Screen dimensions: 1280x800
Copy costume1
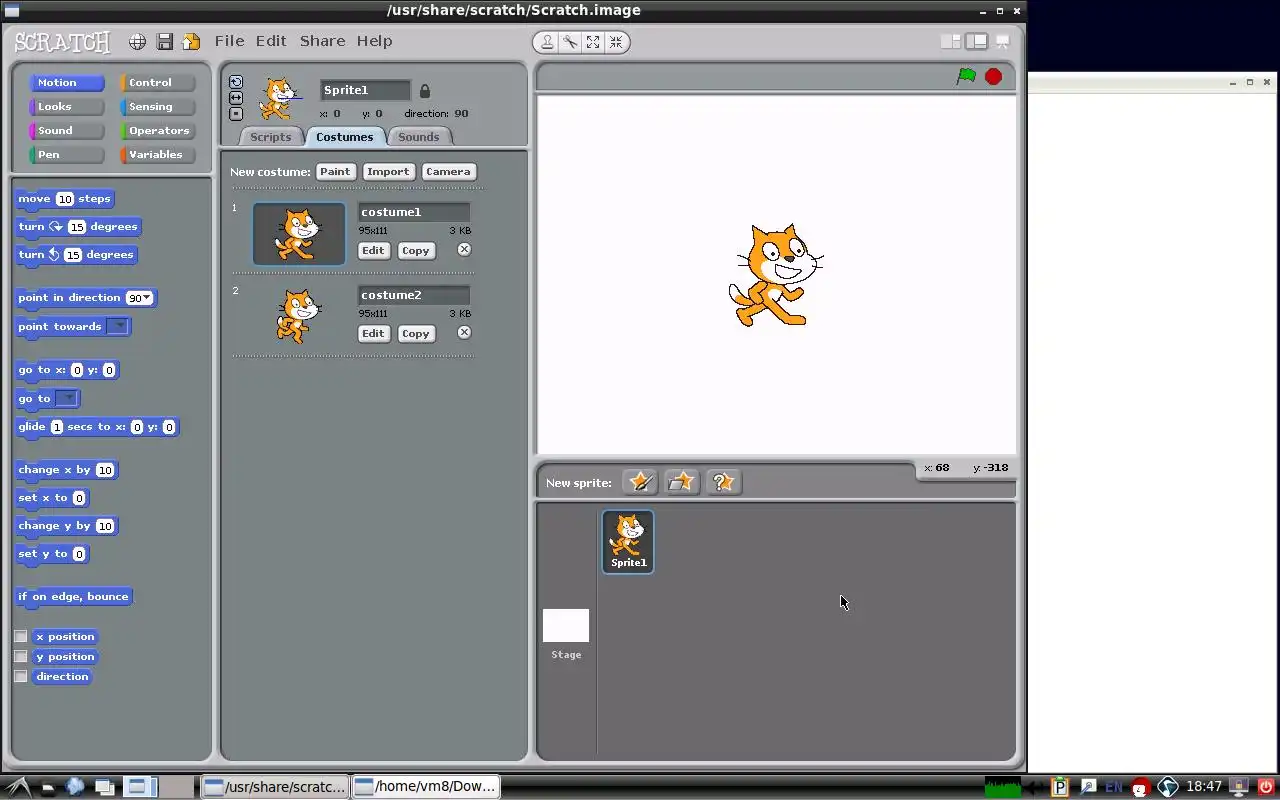click(x=416, y=251)
